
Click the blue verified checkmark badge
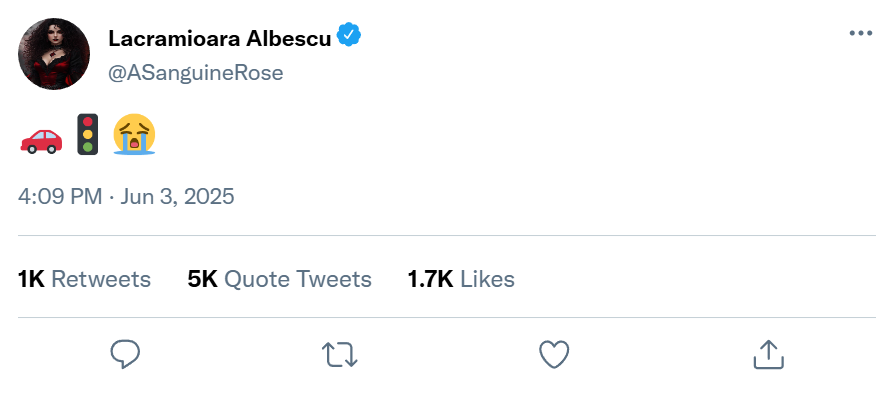349,37
